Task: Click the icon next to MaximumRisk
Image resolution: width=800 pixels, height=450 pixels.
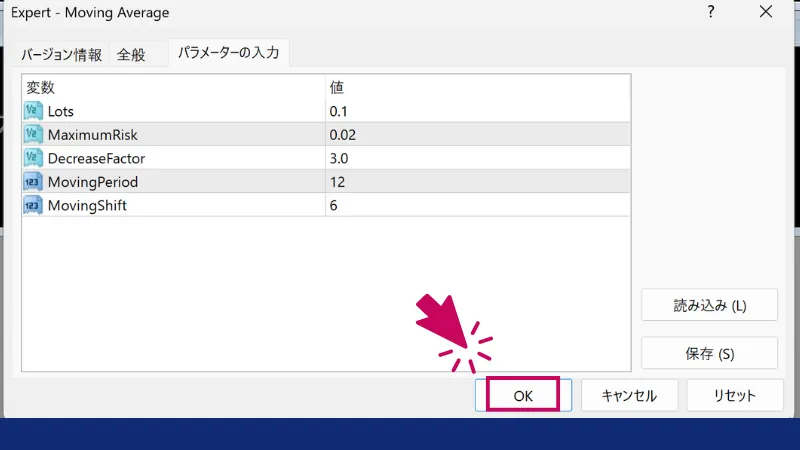Action: (33, 134)
